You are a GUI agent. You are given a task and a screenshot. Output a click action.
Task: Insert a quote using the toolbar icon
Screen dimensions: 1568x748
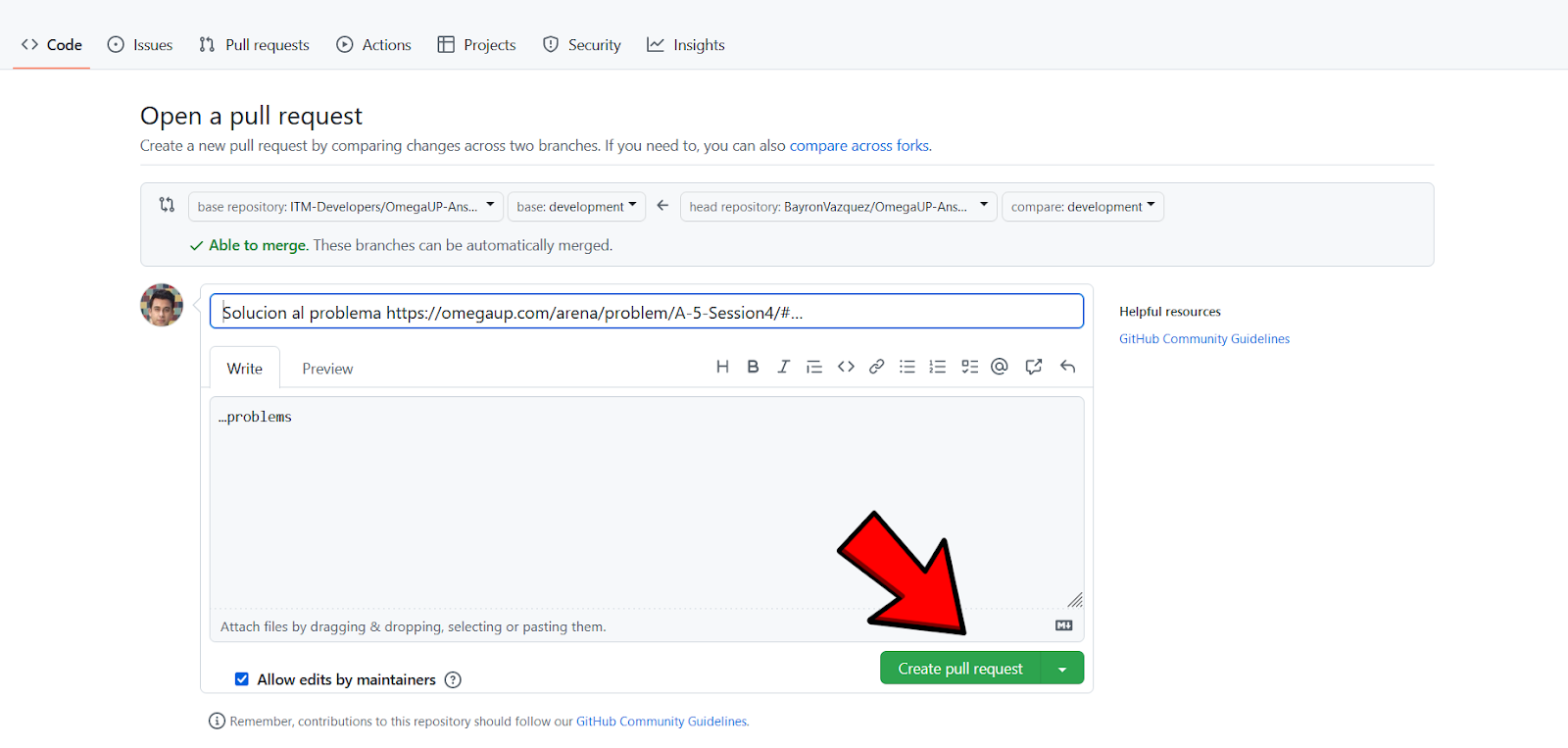pos(814,367)
